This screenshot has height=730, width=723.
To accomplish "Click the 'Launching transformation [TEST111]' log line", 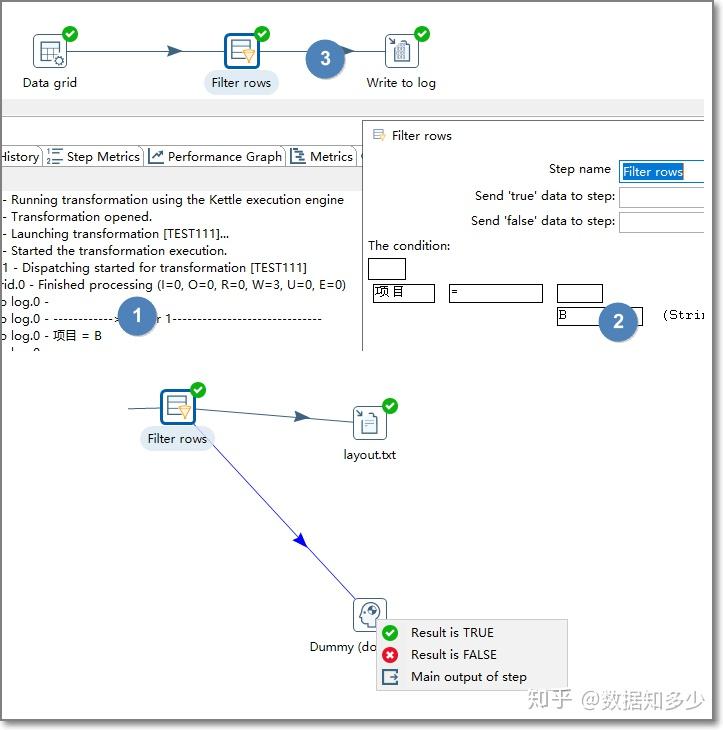I will (115, 234).
